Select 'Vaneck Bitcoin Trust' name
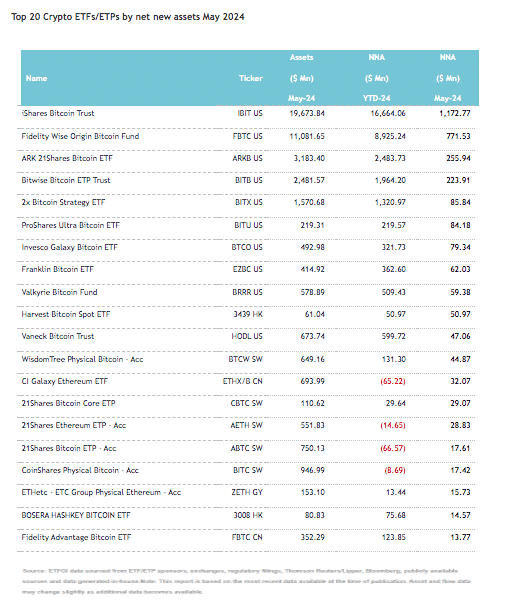The image size is (511, 614). click(58, 336)
